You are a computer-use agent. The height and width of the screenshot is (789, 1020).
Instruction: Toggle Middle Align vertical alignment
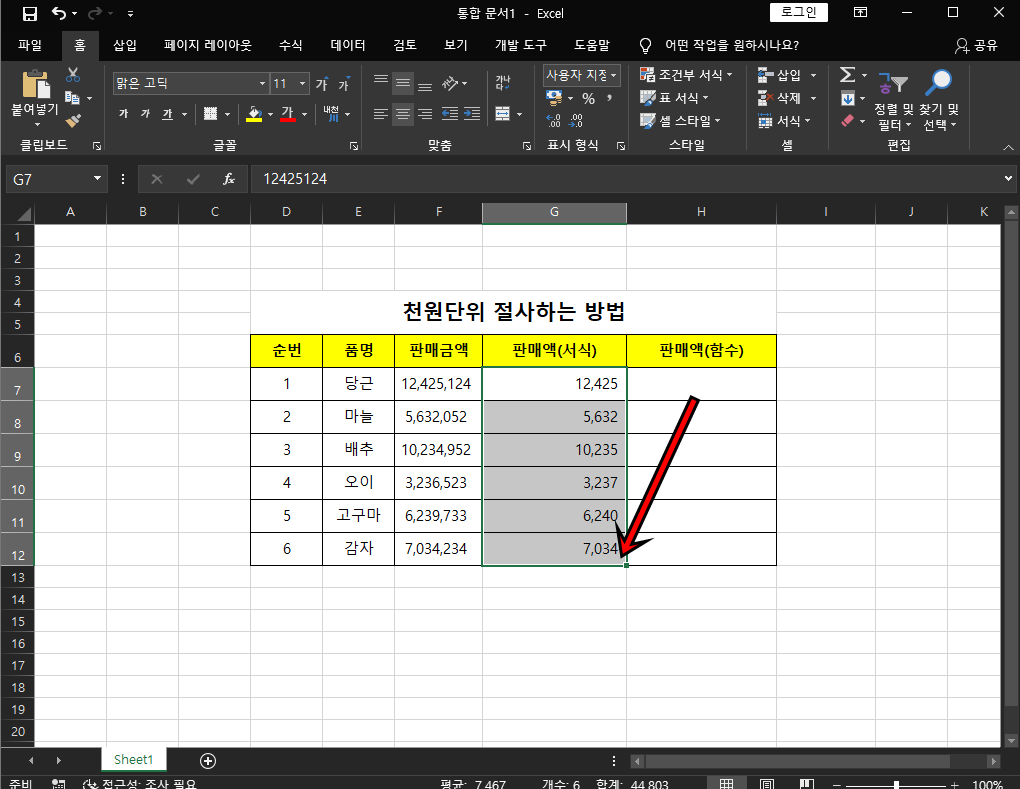403,83
